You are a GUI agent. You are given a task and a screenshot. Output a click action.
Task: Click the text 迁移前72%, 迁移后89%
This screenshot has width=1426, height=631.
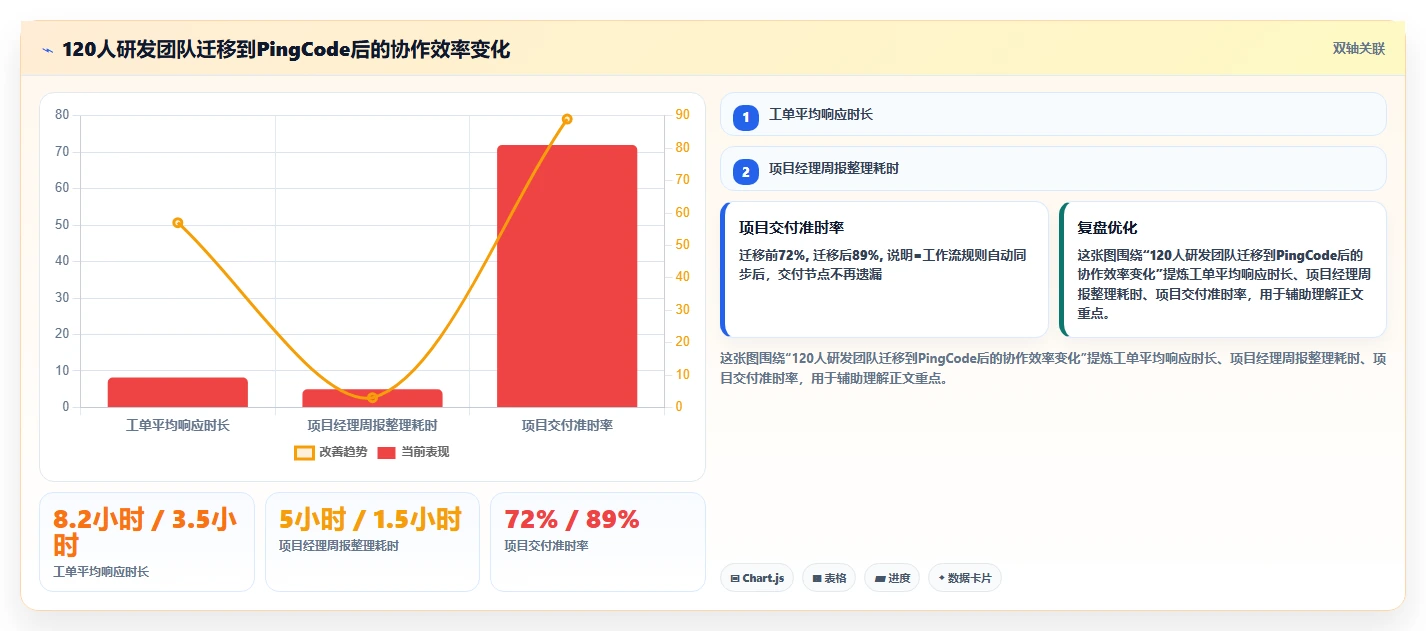coord(808,255)
